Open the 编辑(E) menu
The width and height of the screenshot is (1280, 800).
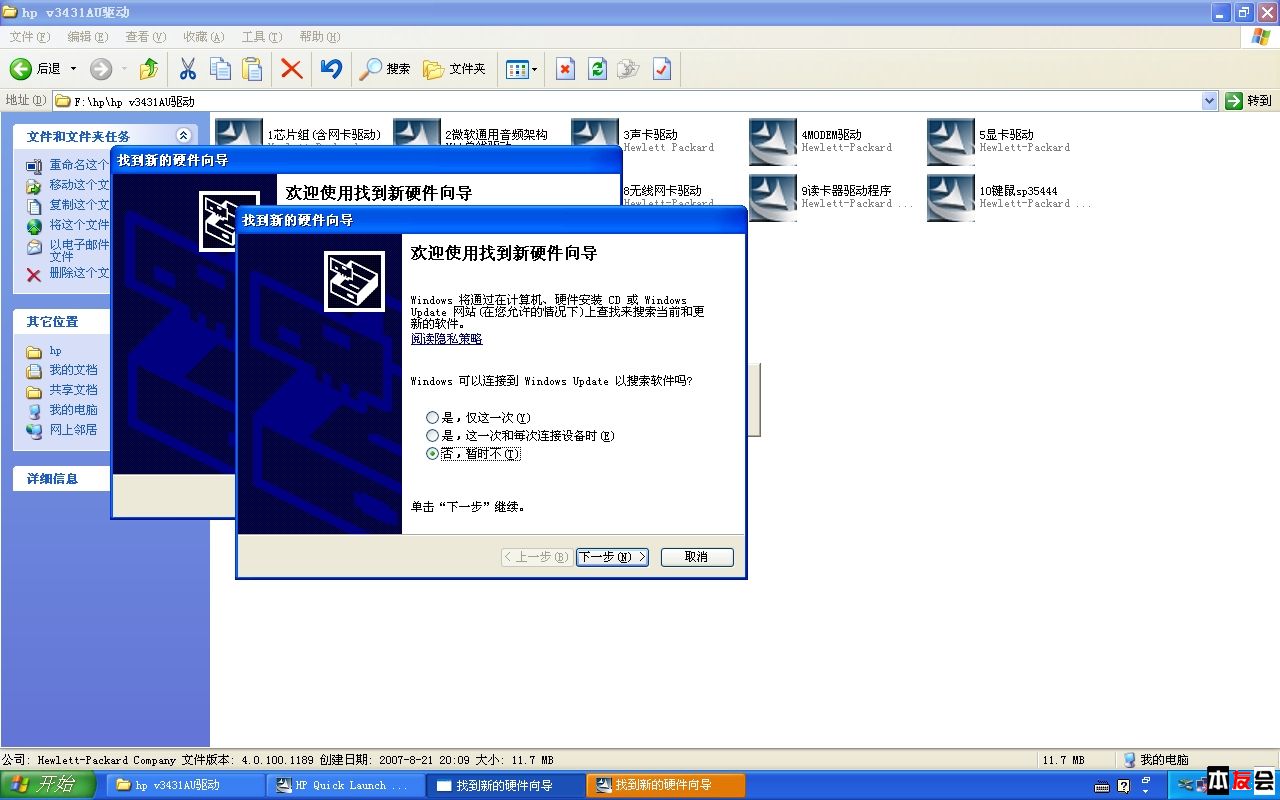click(87, 37)
